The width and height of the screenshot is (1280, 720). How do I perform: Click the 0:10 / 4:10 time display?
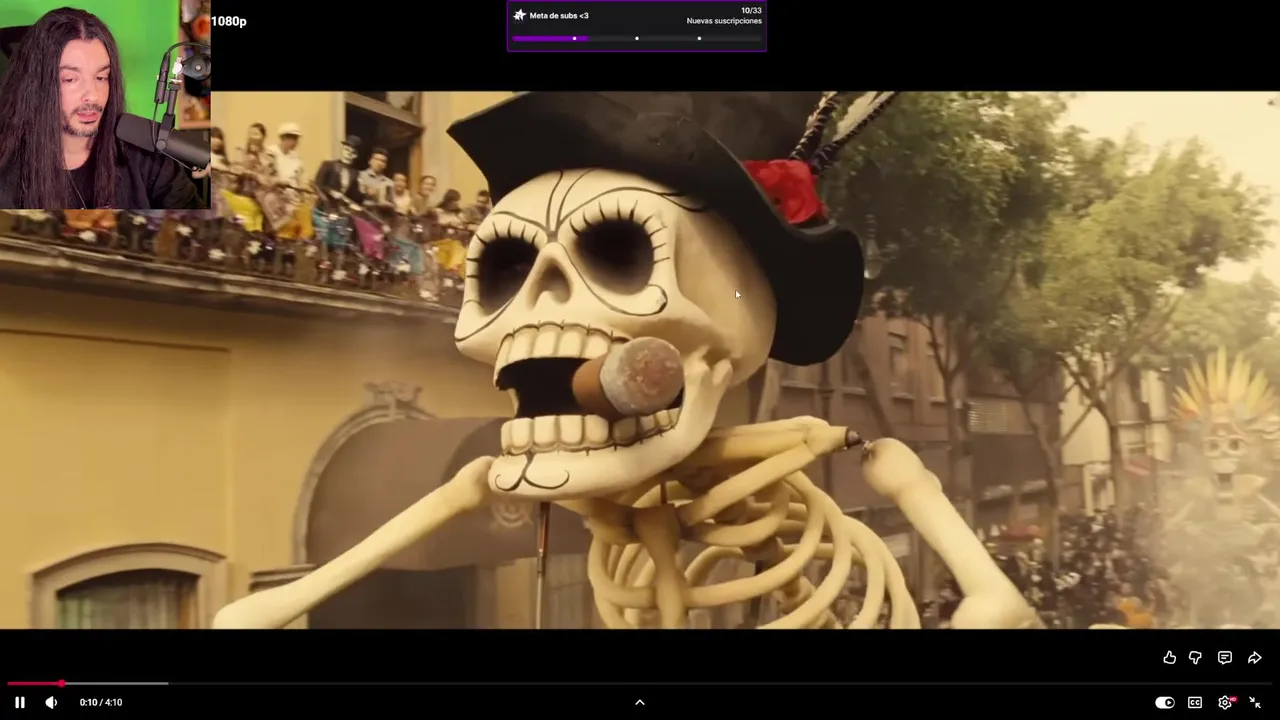[x=101, y=702]
